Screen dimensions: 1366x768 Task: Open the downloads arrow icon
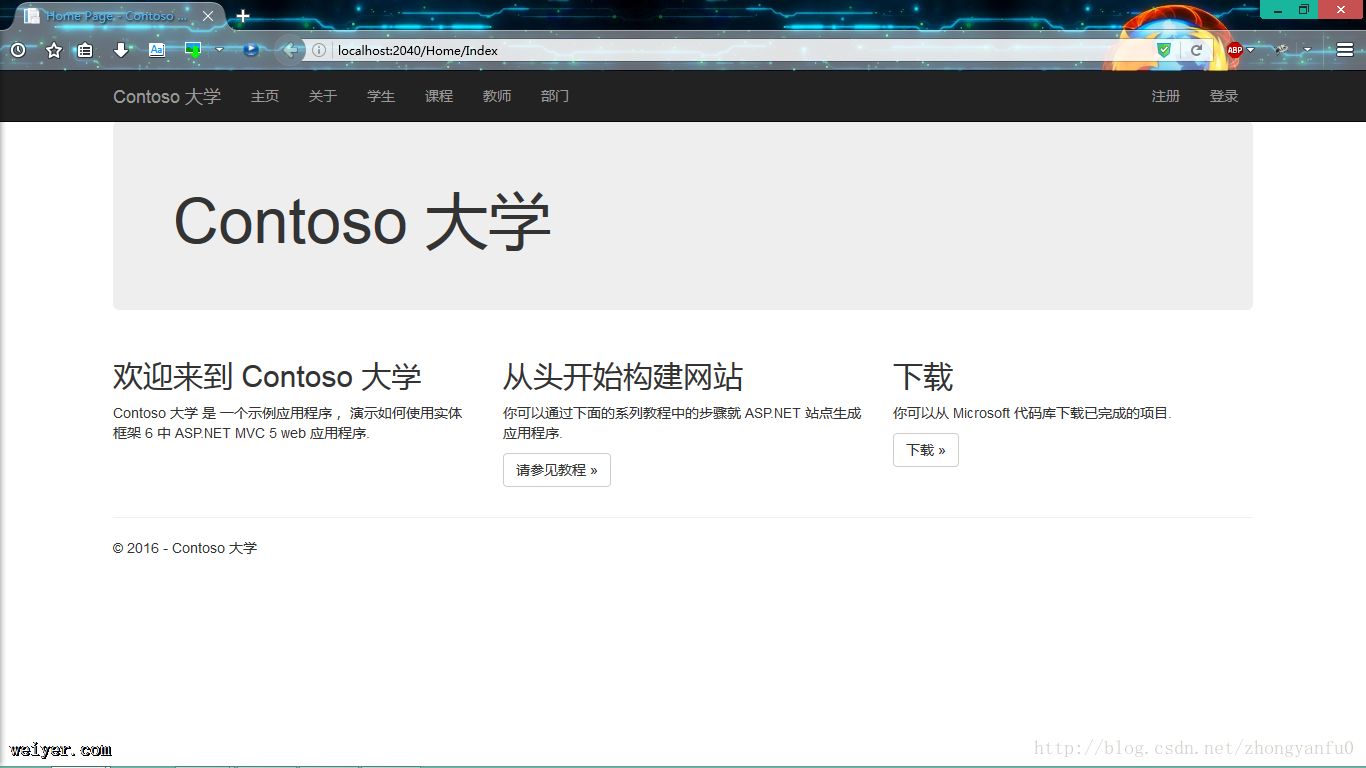tap(120, 50)
